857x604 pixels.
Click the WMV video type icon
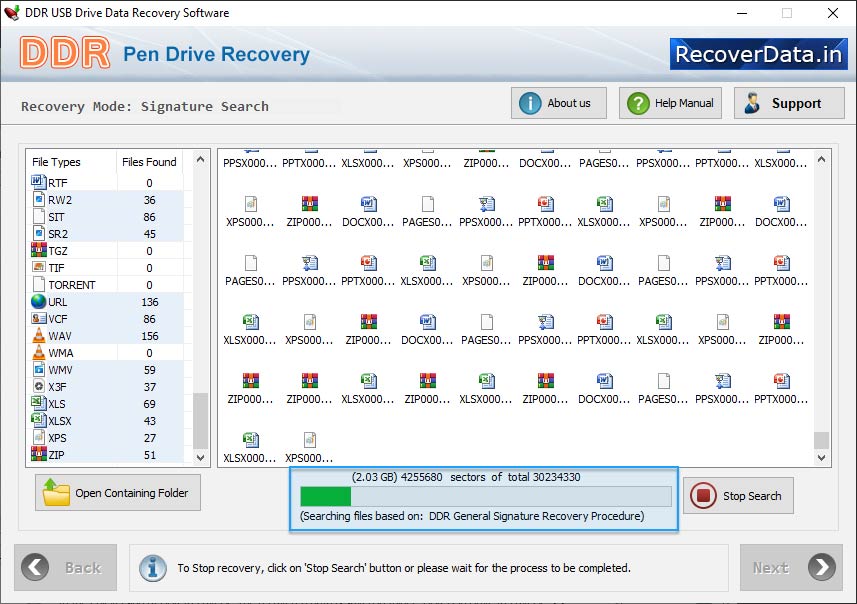pyautogui.click(x=38, y=370)
